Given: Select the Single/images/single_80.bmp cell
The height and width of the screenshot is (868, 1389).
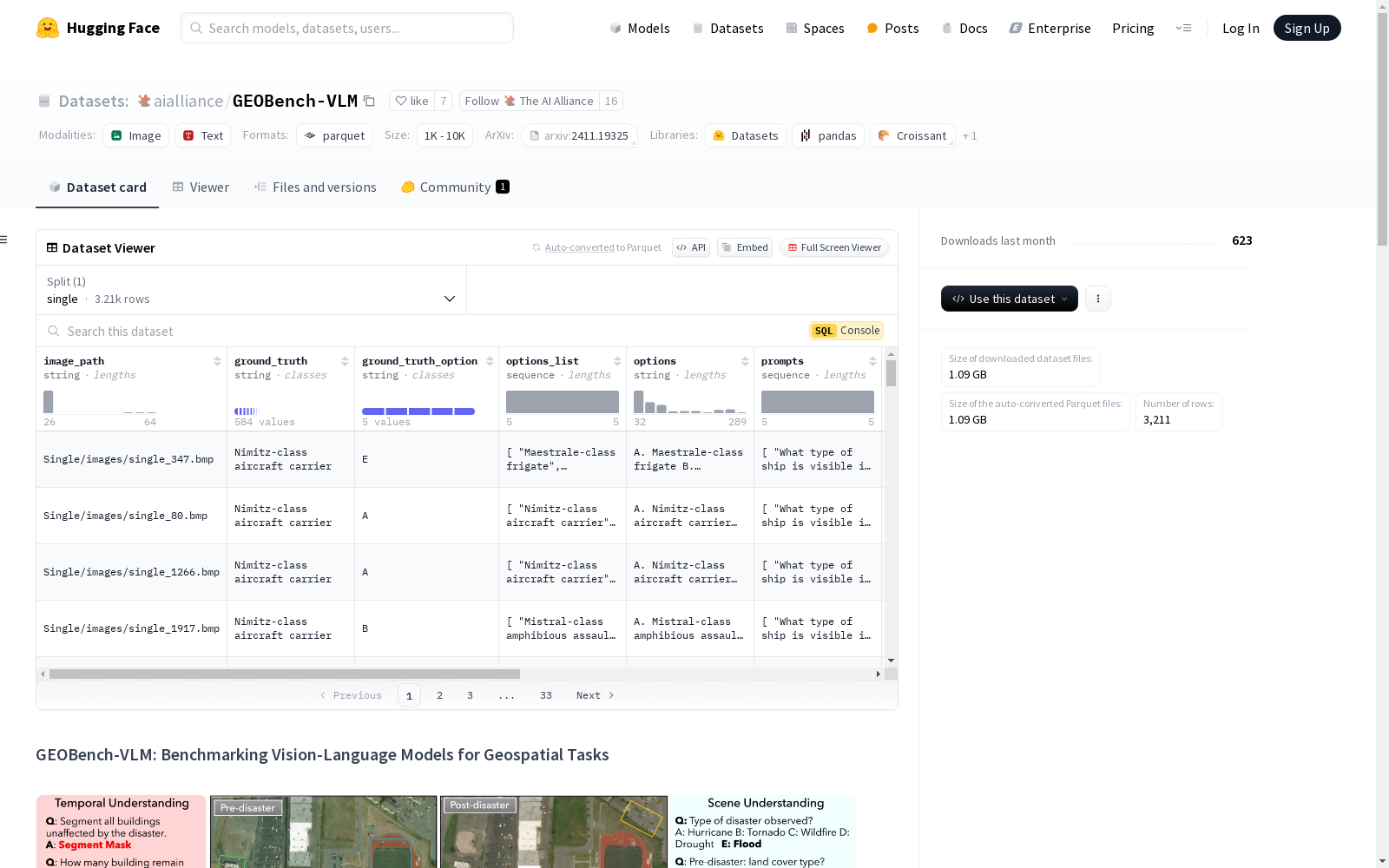Looking at the screenshot, I should [x=132, y=516].
